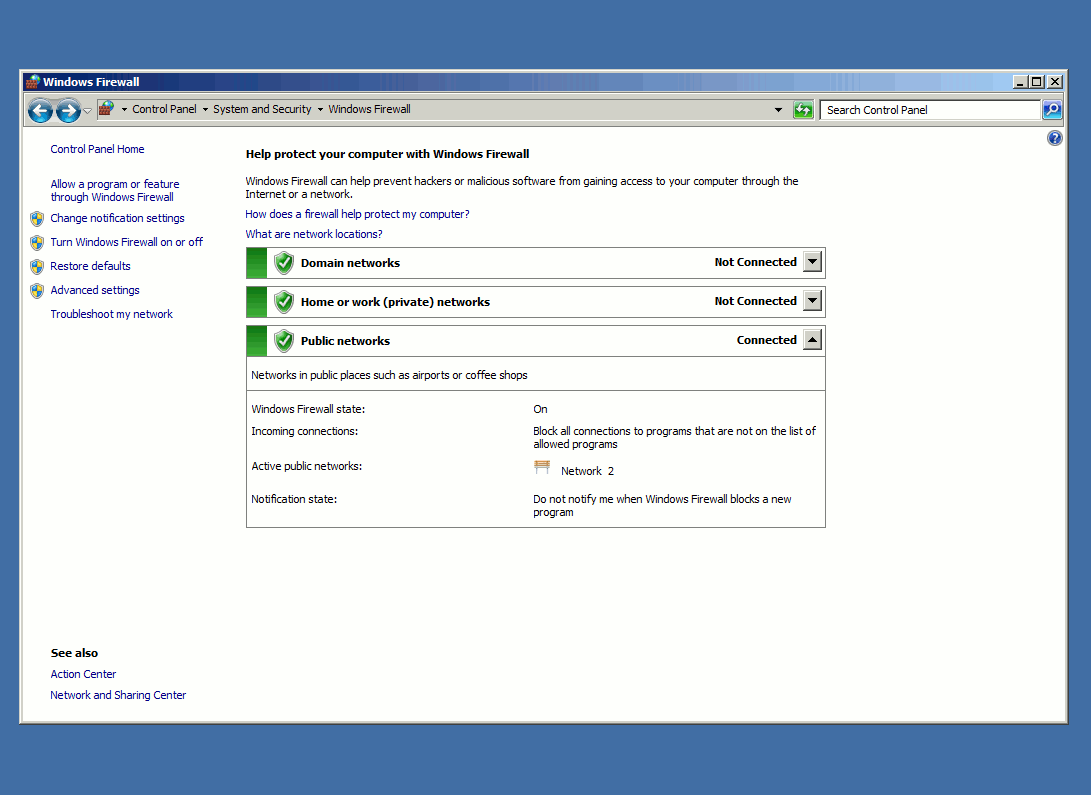Click the Public networks green shield icon
1091x795 pixels.
[x=283, y=341]
